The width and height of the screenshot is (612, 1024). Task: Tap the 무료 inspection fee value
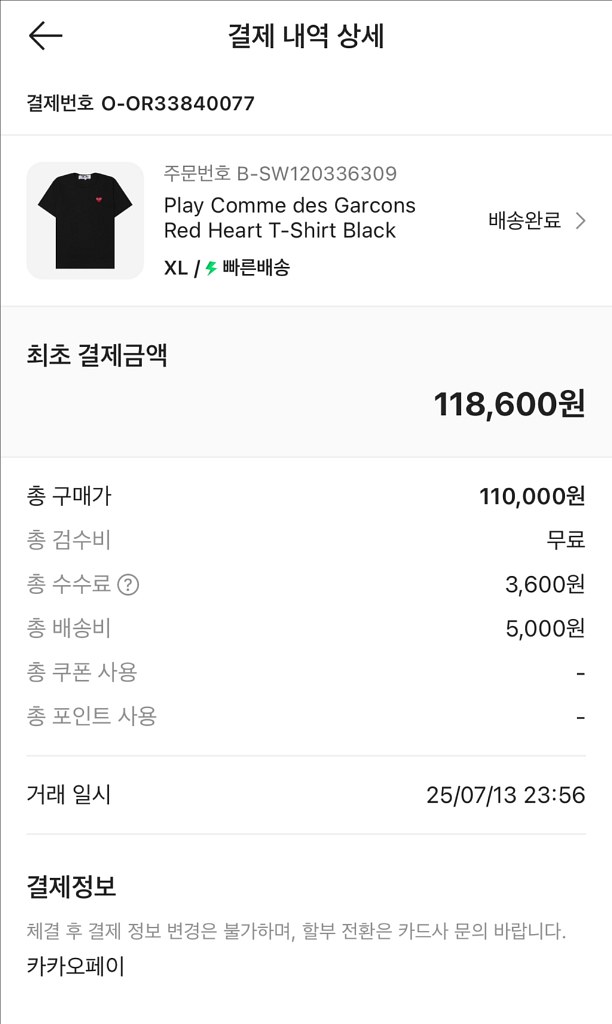(x=565, y=541)
